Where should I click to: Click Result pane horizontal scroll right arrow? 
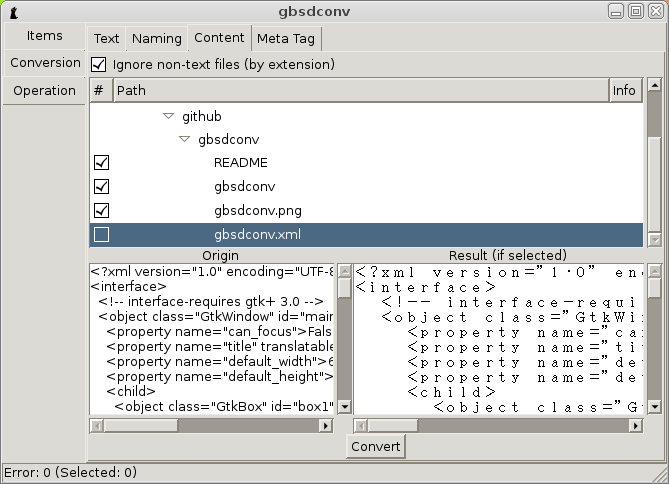pyautogui.click(x=636, y=426)
